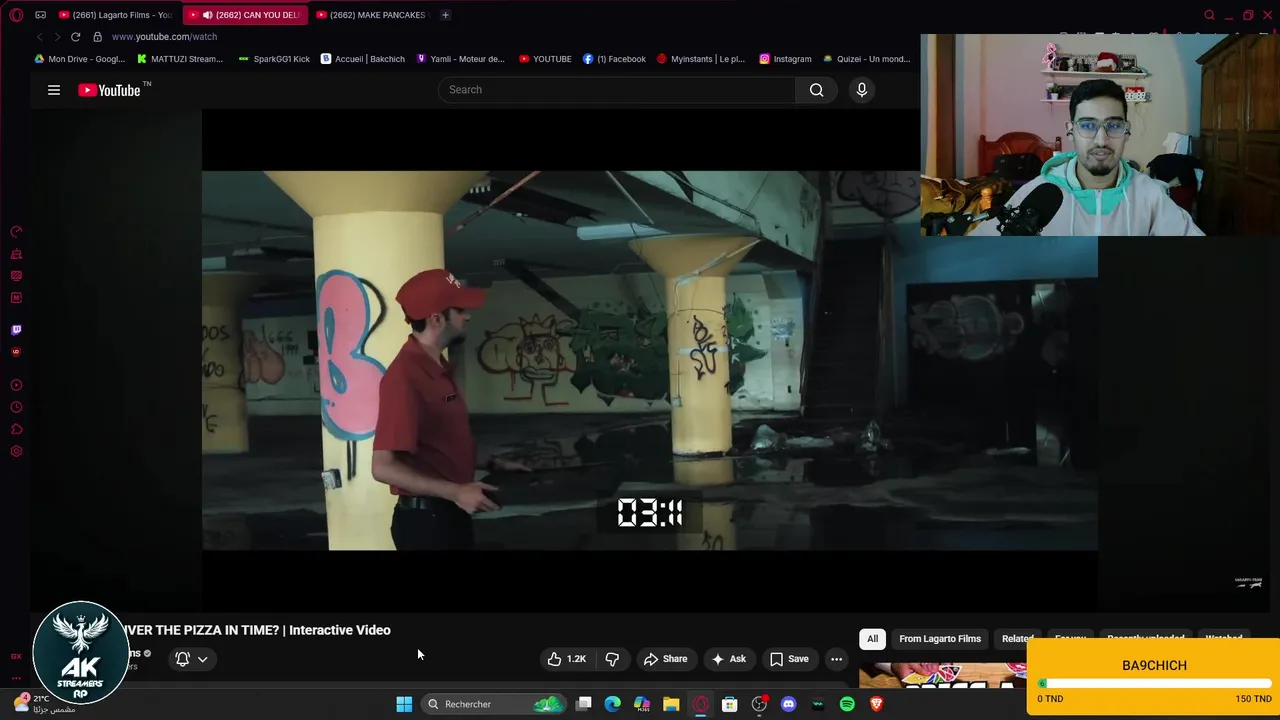1280x720 pixels.
Task: Open the Facebook bookmark
Action: (614, 59)
